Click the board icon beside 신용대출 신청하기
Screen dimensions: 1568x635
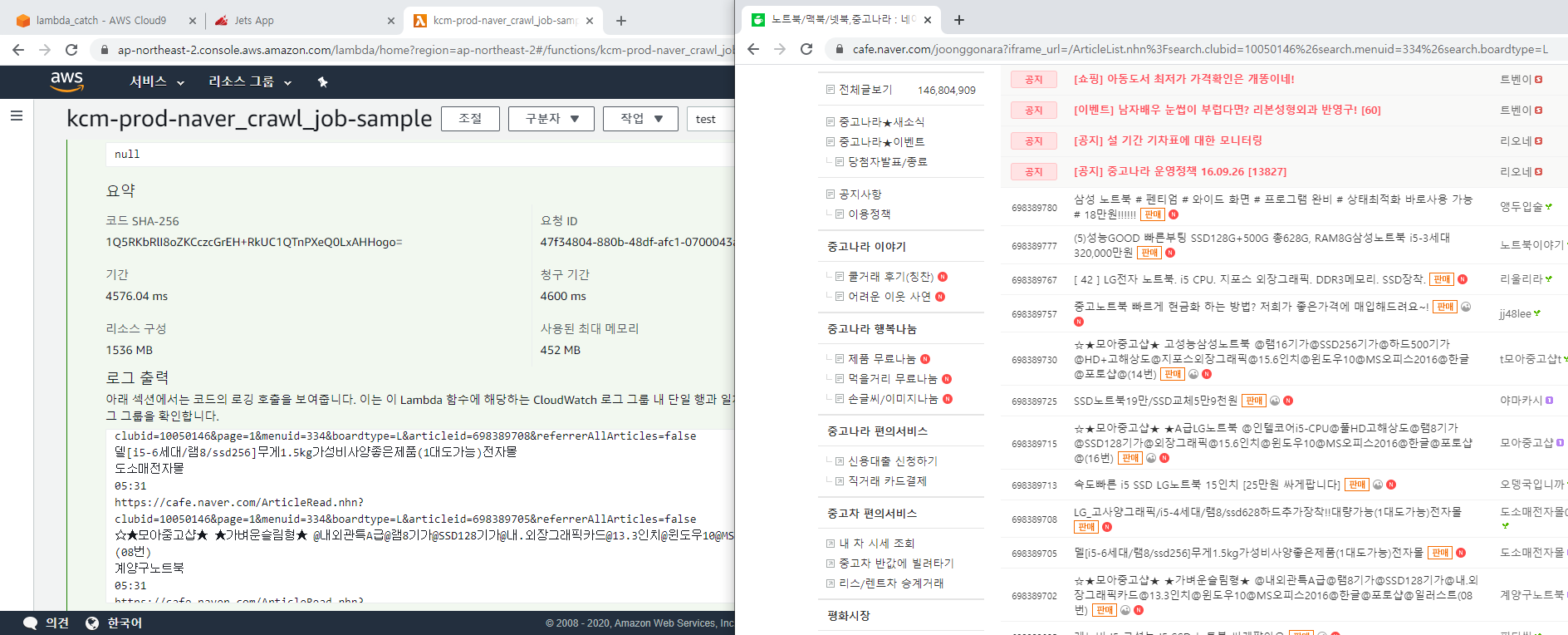click(x=840, y=461)
